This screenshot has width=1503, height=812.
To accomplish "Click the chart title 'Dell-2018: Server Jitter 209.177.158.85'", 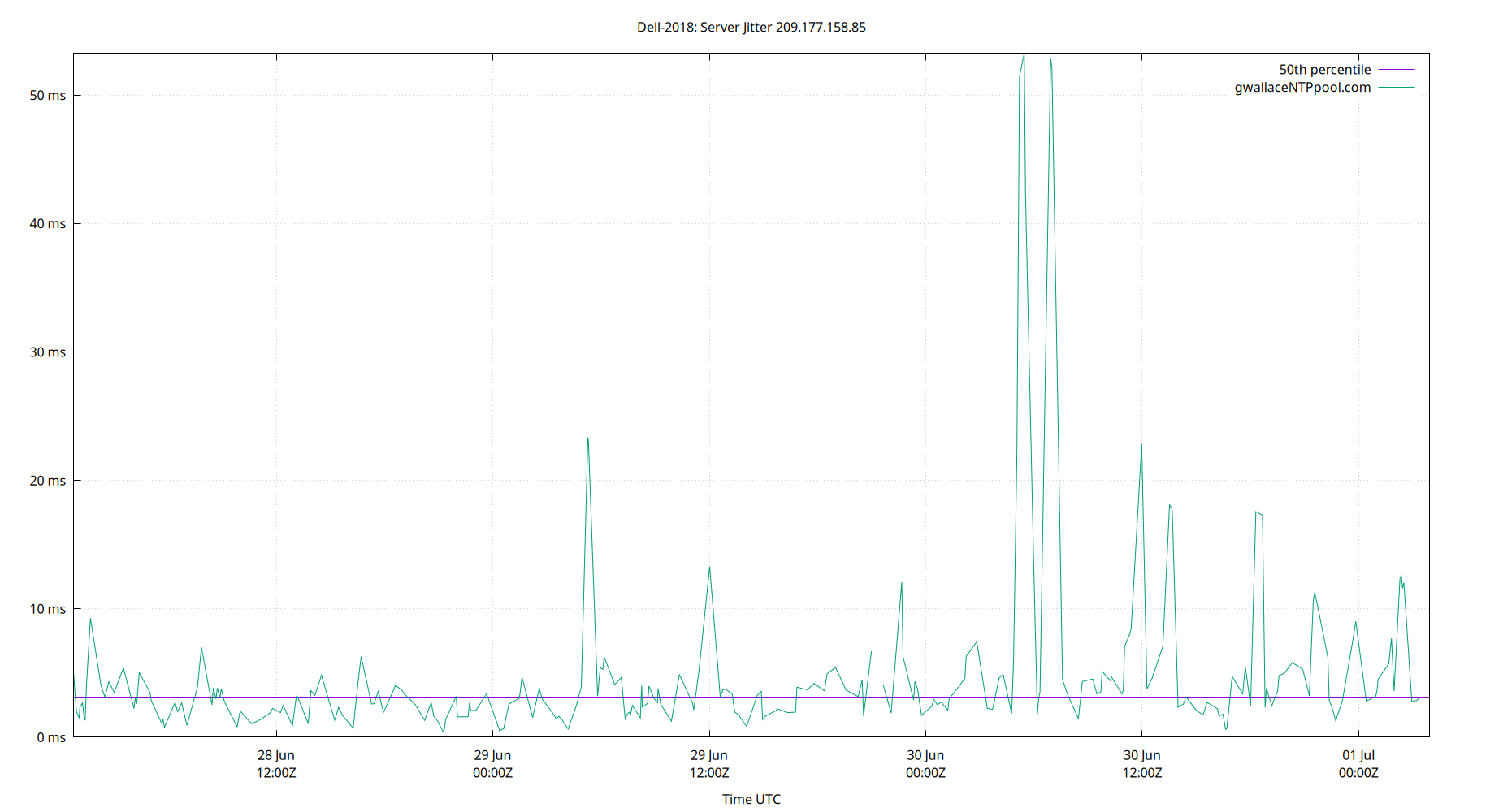I will pyautogui.click(x=751, y=28).
